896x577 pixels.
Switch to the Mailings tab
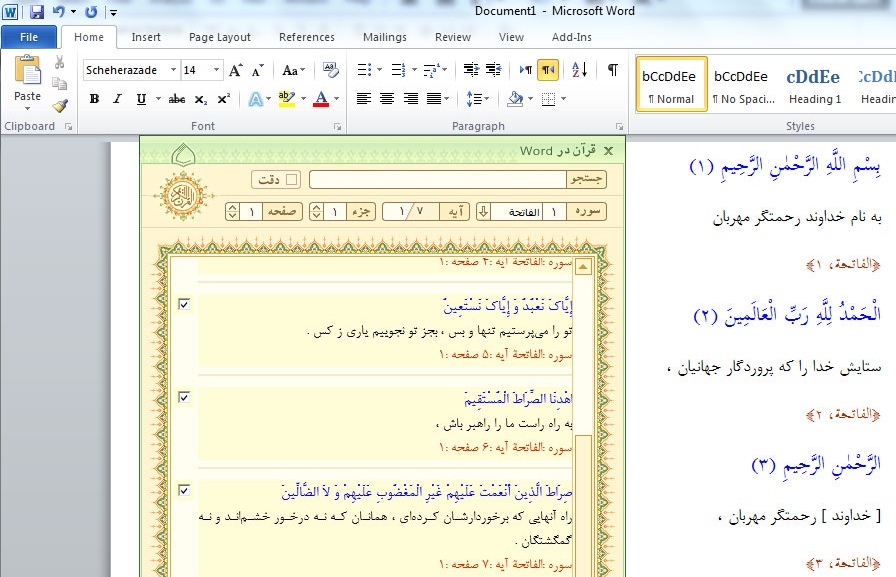(x=385, y=37)
